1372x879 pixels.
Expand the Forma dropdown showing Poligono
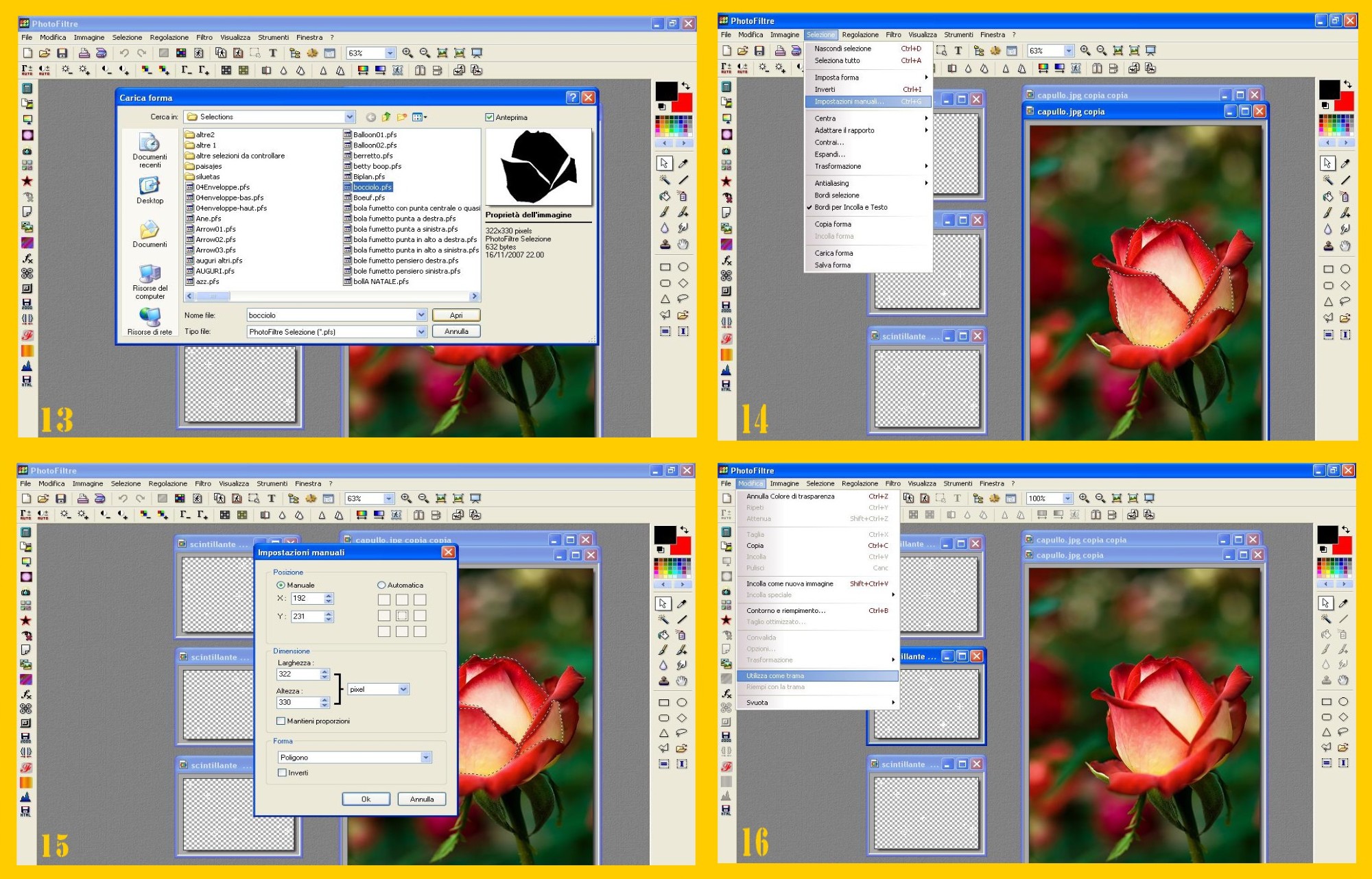click(426, 757)
